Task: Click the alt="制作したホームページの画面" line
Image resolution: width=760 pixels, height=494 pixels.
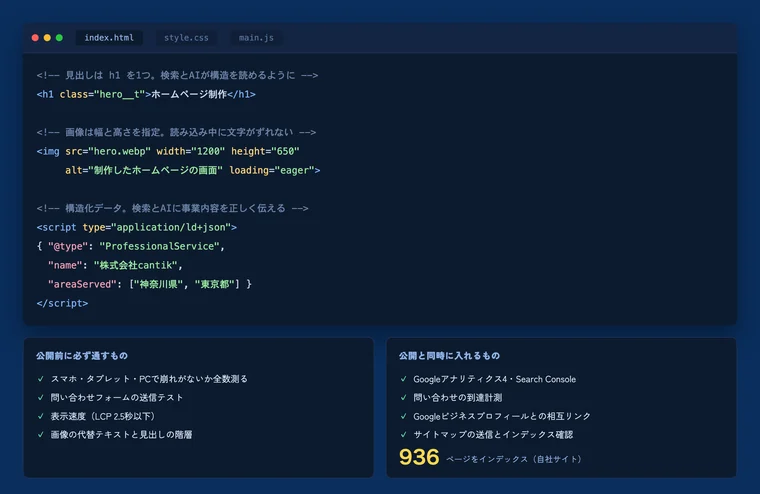Action: (x=192, y=170)
